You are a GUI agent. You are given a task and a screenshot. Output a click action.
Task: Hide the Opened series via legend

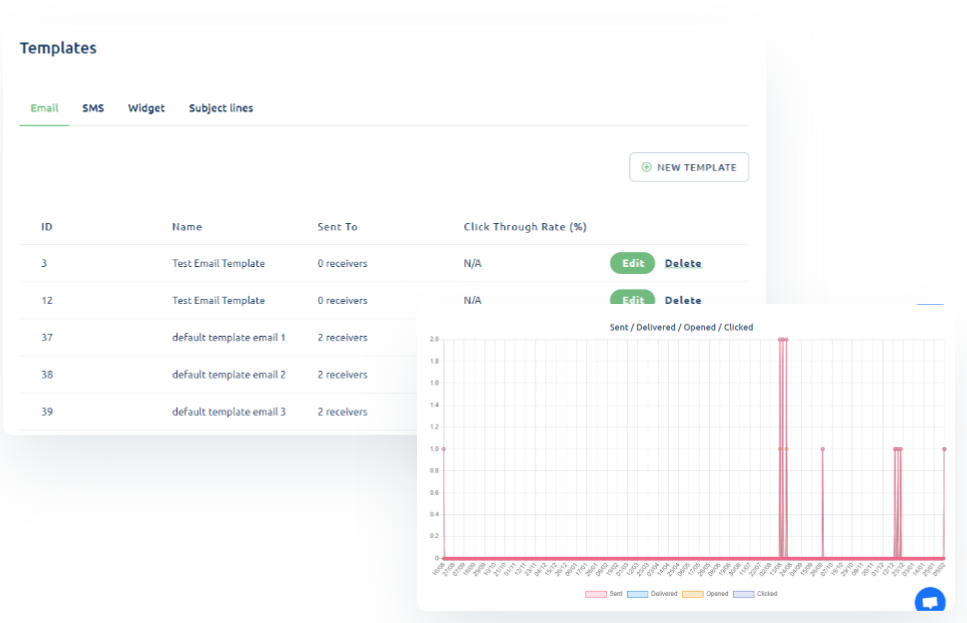point(693,594)
